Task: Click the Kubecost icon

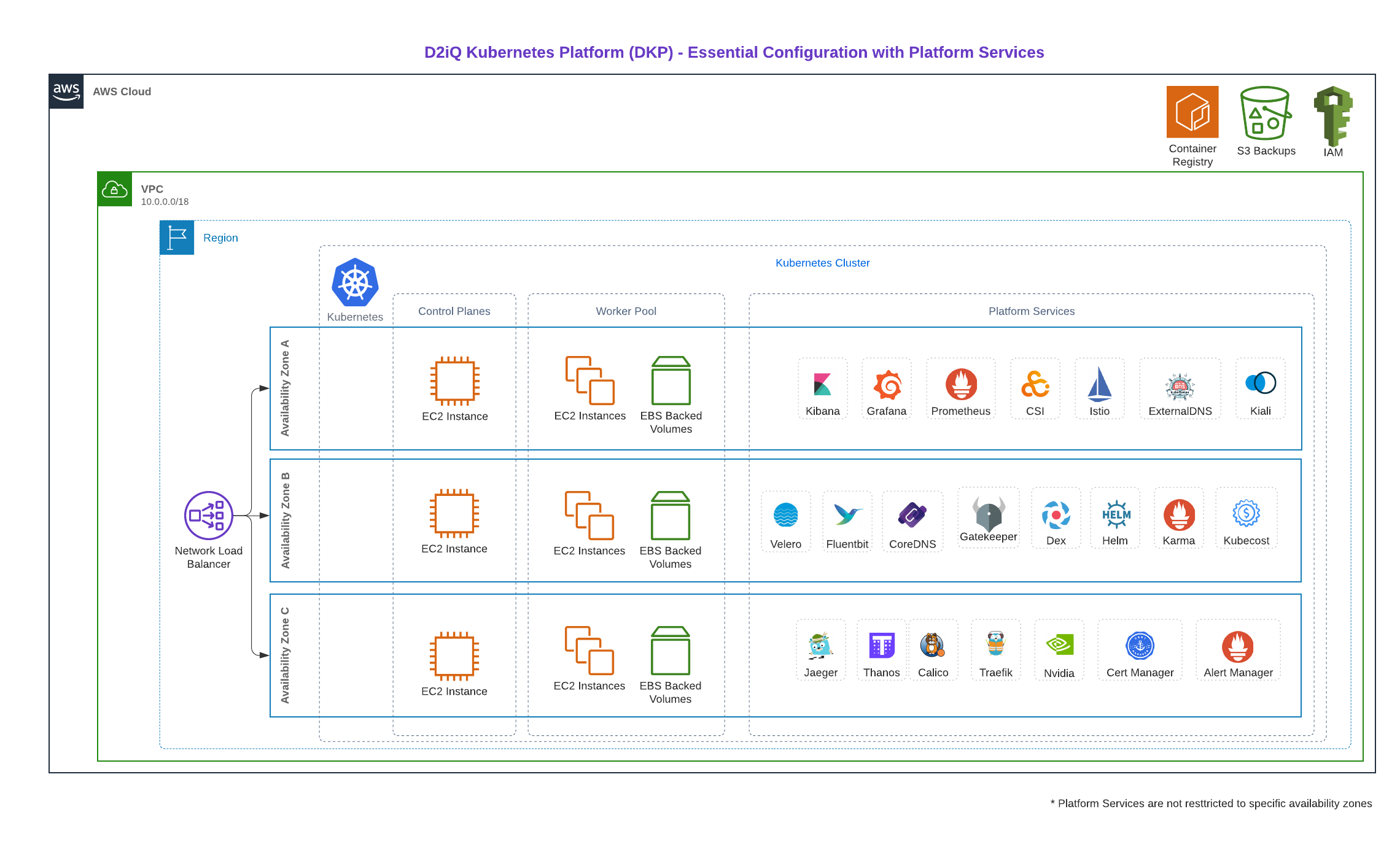Action: pos(1246,513)
